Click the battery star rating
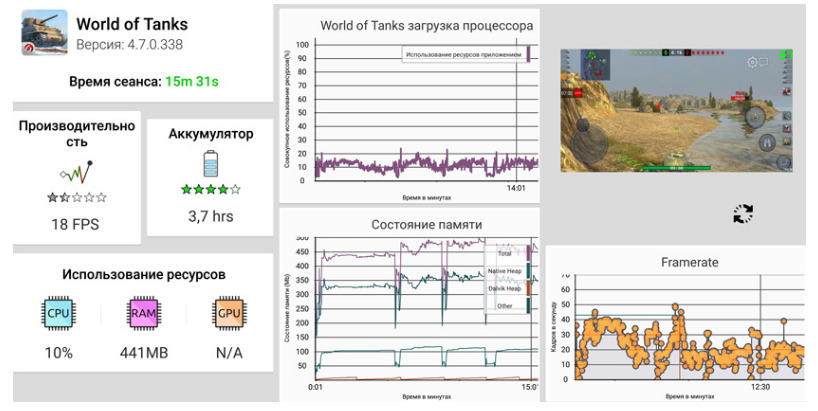 click(210, 189)
